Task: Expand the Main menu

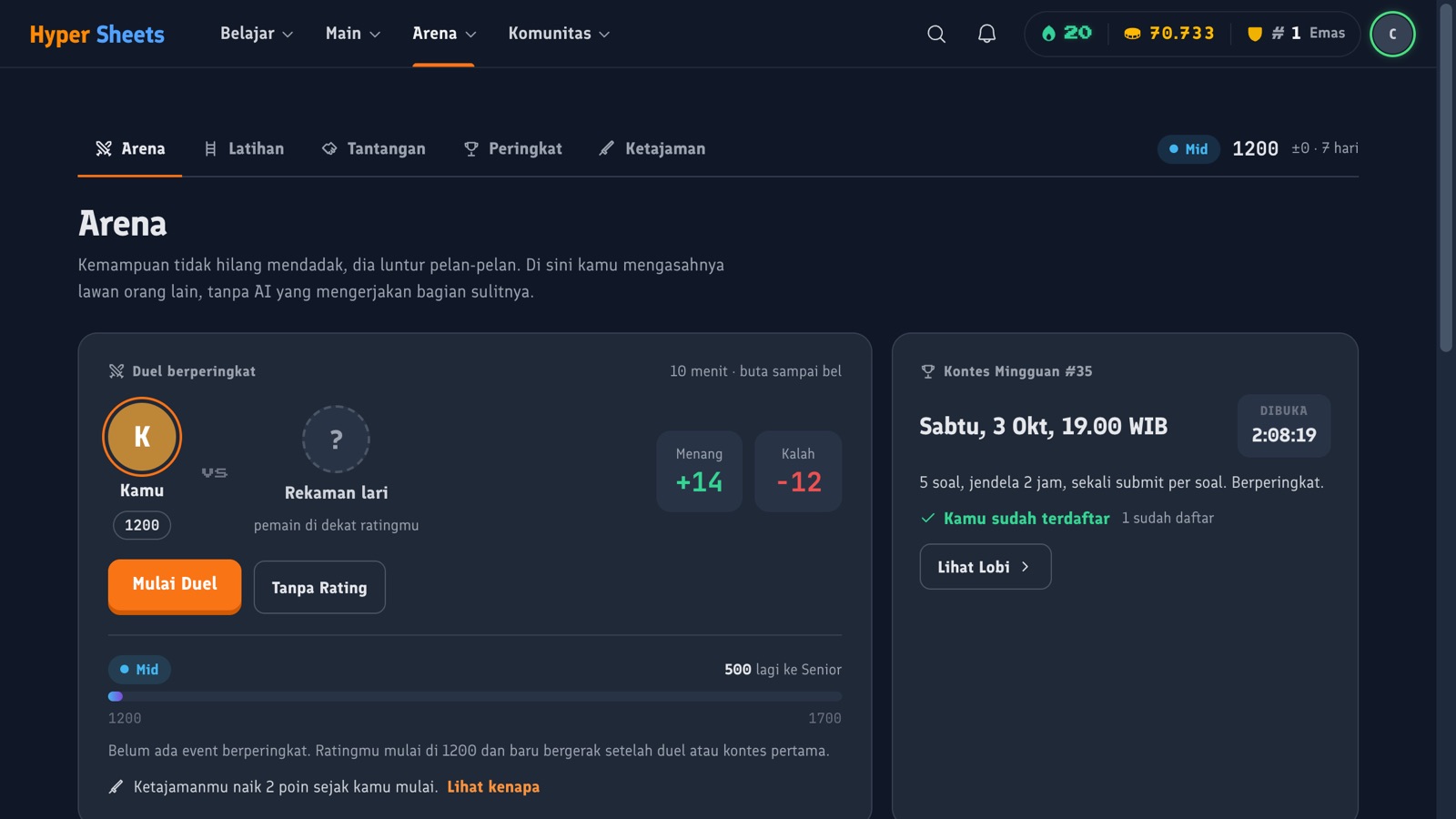Action: coord(353,34)
